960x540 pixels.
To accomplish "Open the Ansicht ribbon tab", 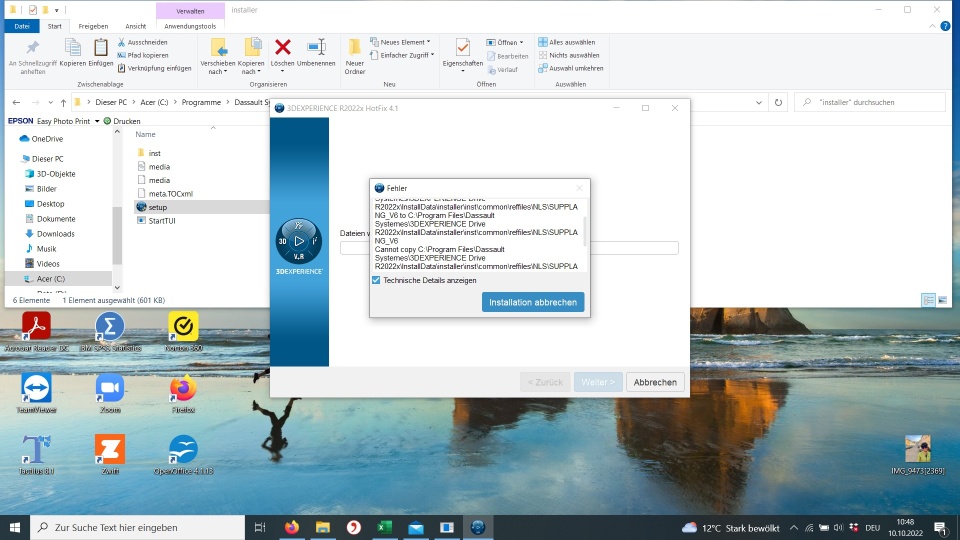I will pos(135,26).
